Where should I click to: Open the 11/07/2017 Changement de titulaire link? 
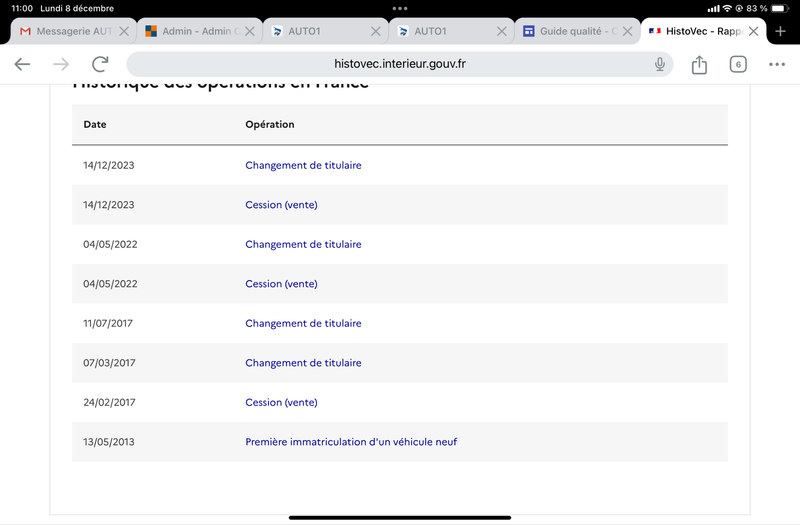pyautogui.click(x=303, y=323)
